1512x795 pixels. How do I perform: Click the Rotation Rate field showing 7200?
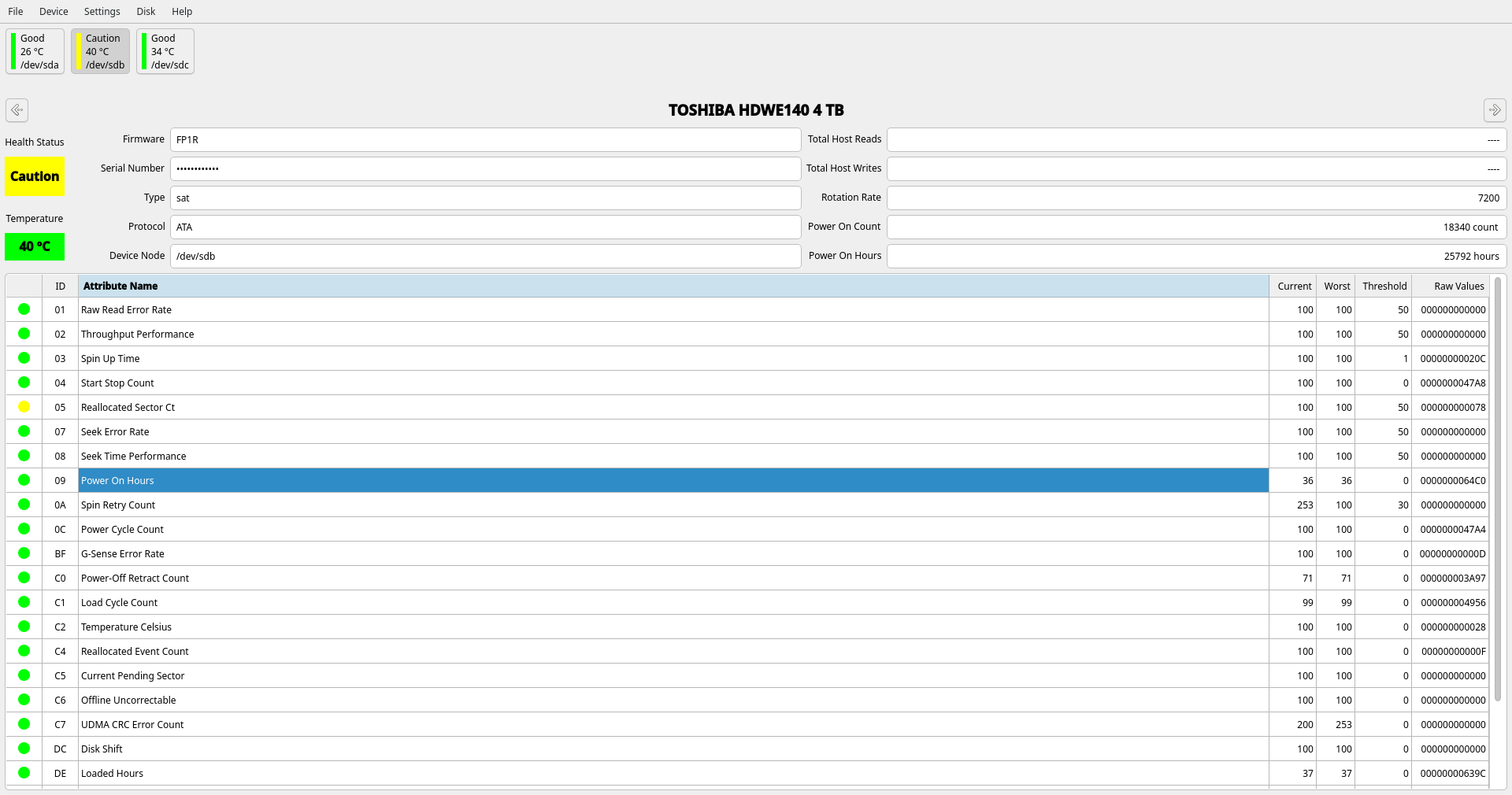(x=1197, y=198)
